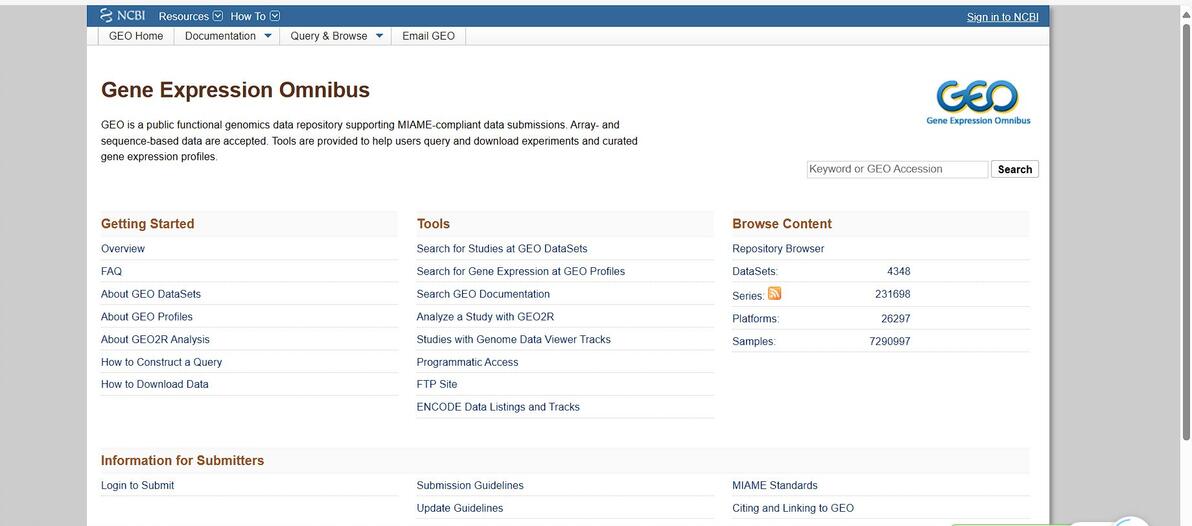Open How to Construct a Query

[161, 363]
